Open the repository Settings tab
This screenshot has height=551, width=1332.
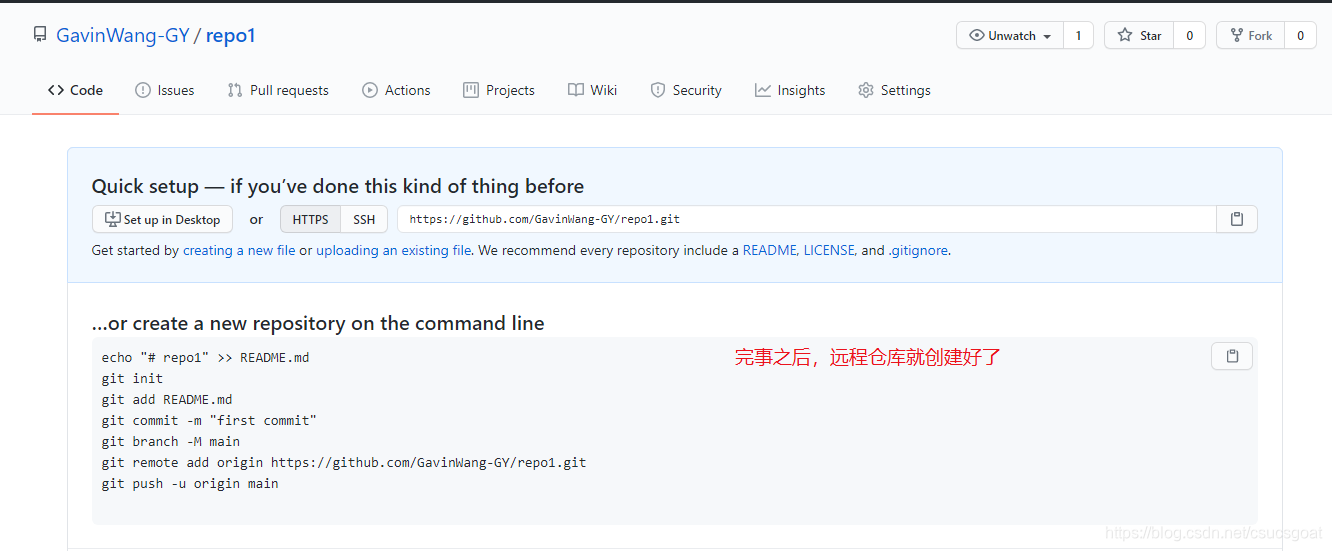click(894, 90)
